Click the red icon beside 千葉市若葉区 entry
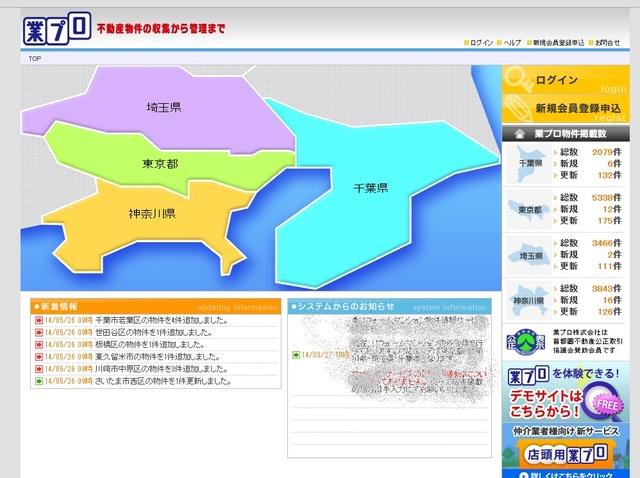The image size is (640, 478). tap(39, 320)
